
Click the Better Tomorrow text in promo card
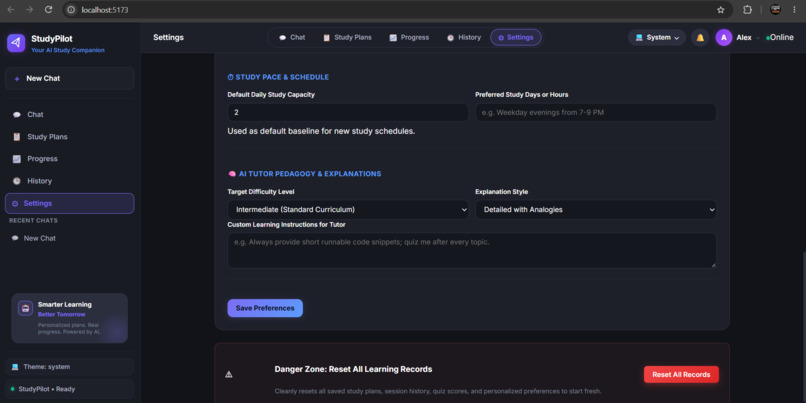pyautogui.click(x=62, y=314)
